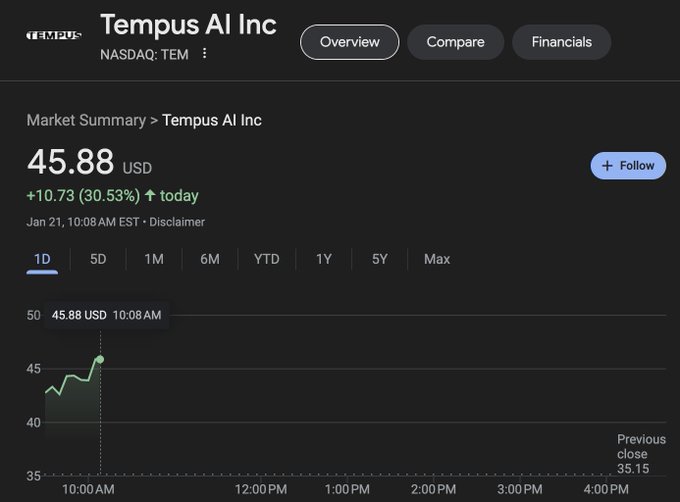The height and width of the screenshot is (502, 680).
Task: Select the YTD chart range
Action: coord(267,259)
